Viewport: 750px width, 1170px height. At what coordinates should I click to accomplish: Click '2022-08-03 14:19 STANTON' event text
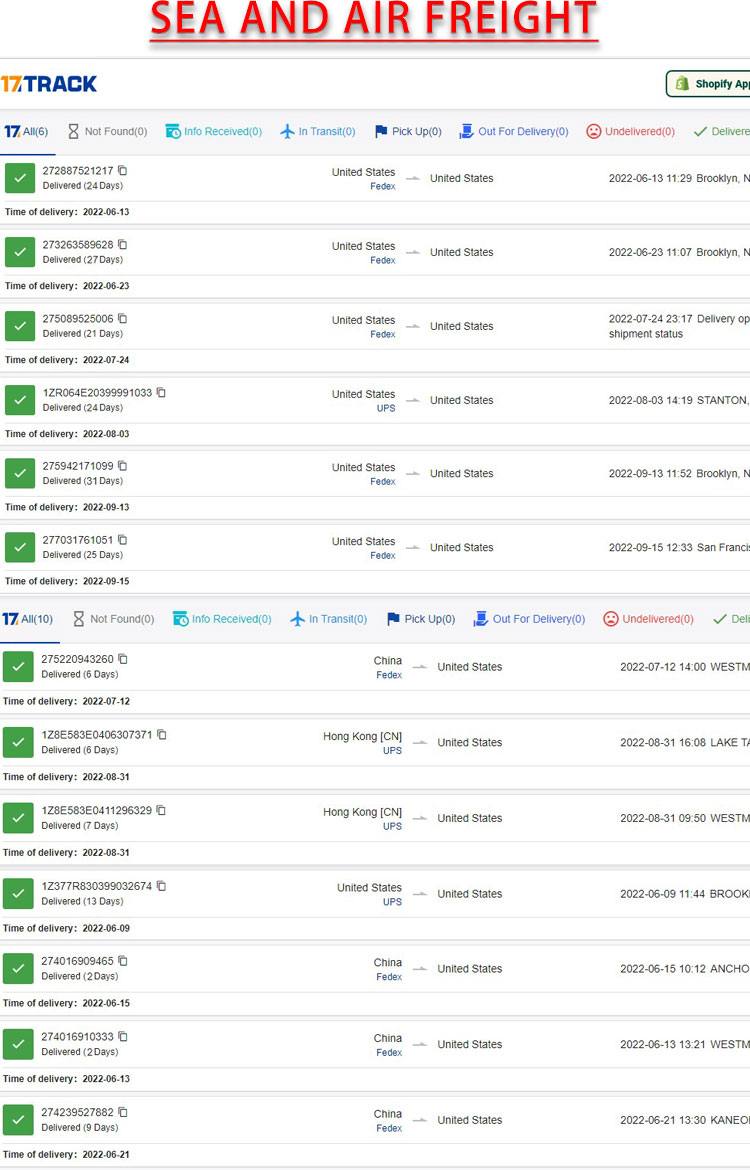[x=678, y=400]
